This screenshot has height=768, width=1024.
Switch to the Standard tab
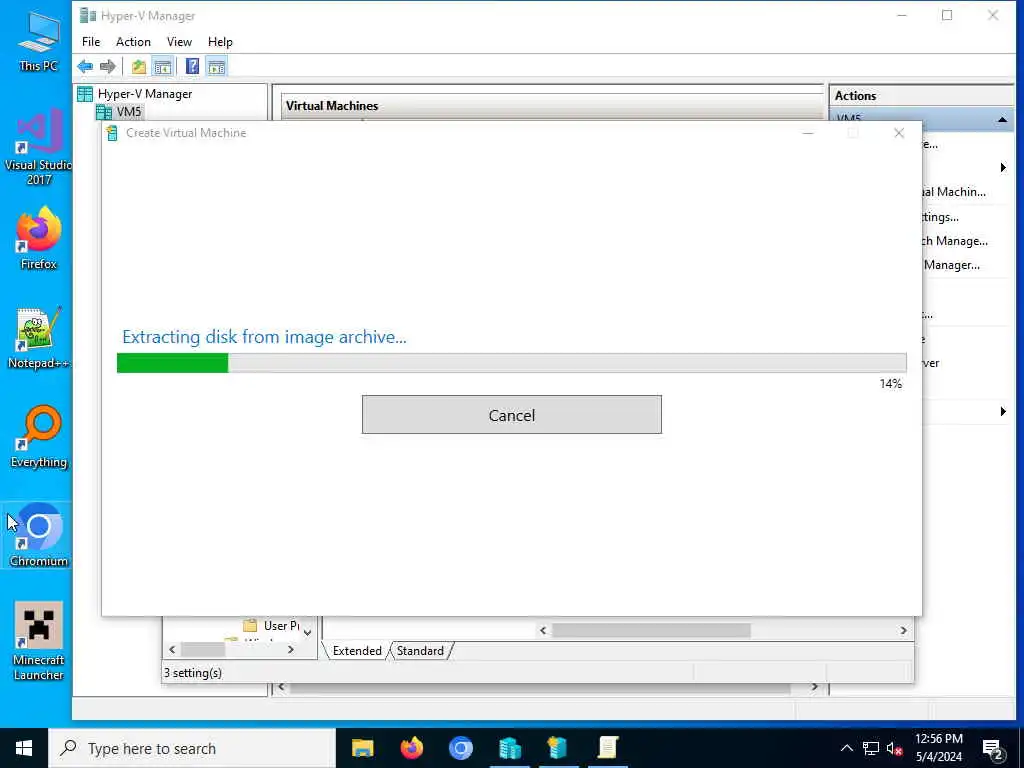420,651
